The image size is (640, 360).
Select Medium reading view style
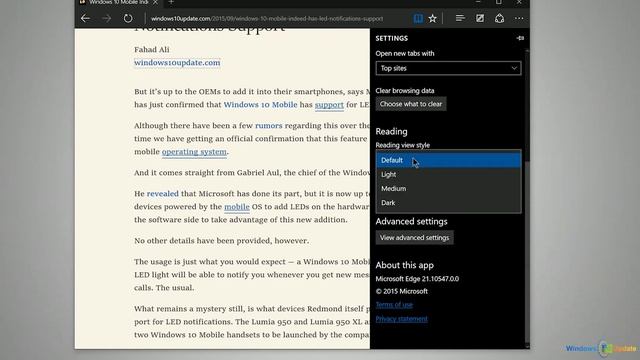[x=448, y=189]
